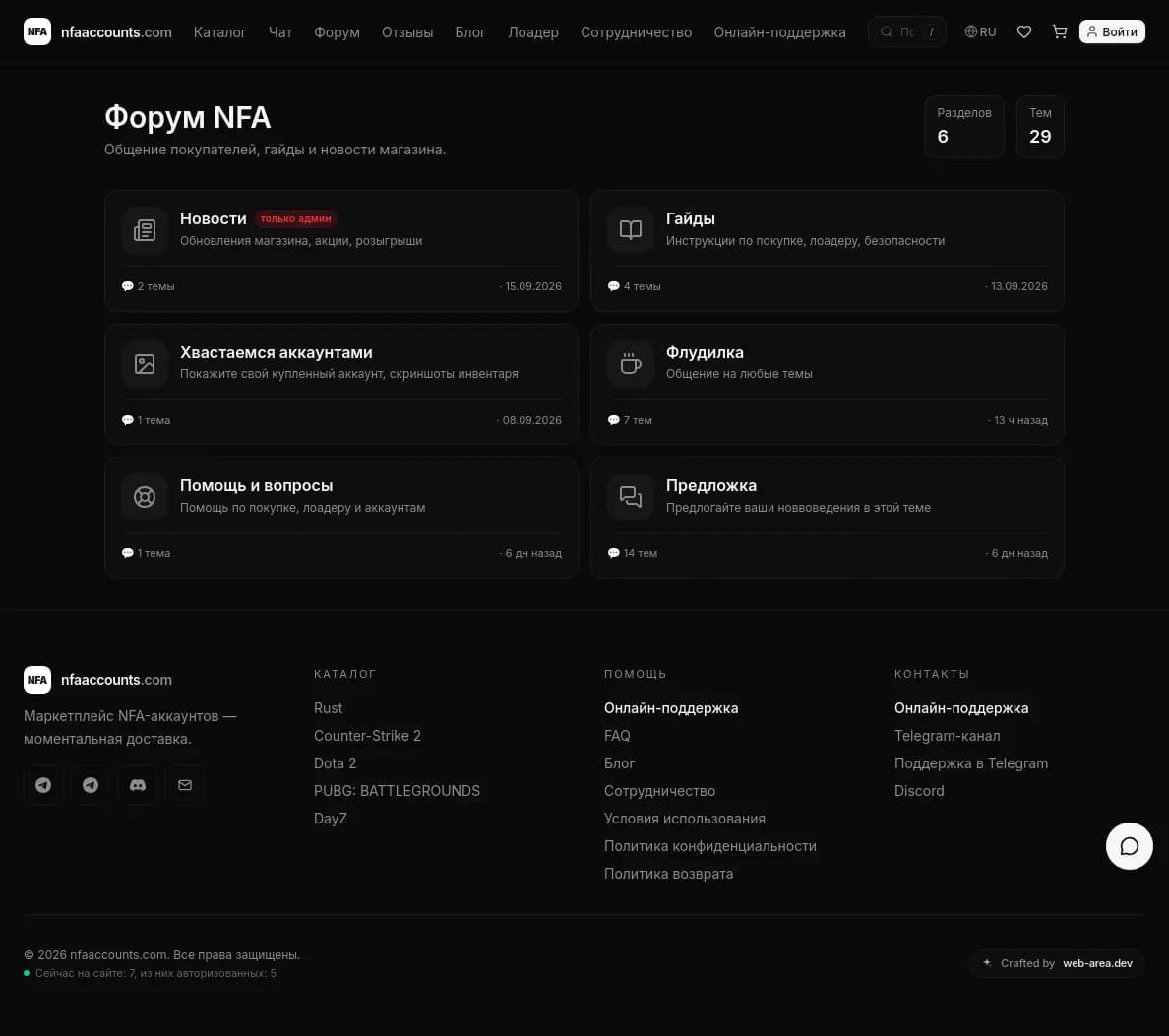The height and width of the screenshot is (1036, 1169).
Task: Click the NFA logo icon in header
Action: point(37,32)
